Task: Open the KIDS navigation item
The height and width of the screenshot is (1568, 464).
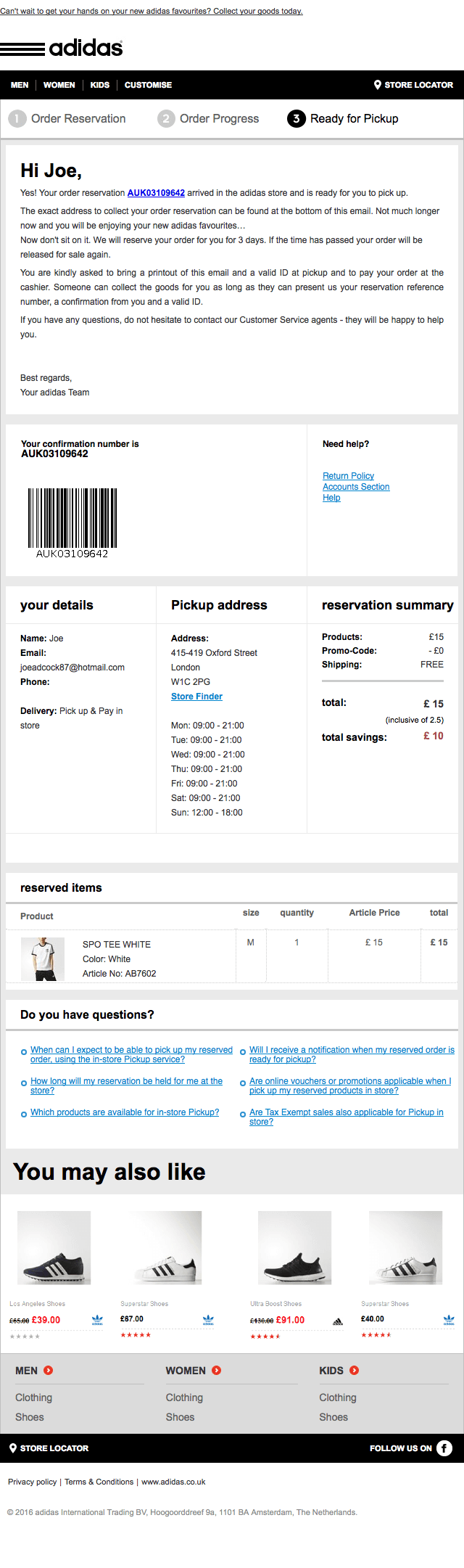Action: tap(100, 85)
